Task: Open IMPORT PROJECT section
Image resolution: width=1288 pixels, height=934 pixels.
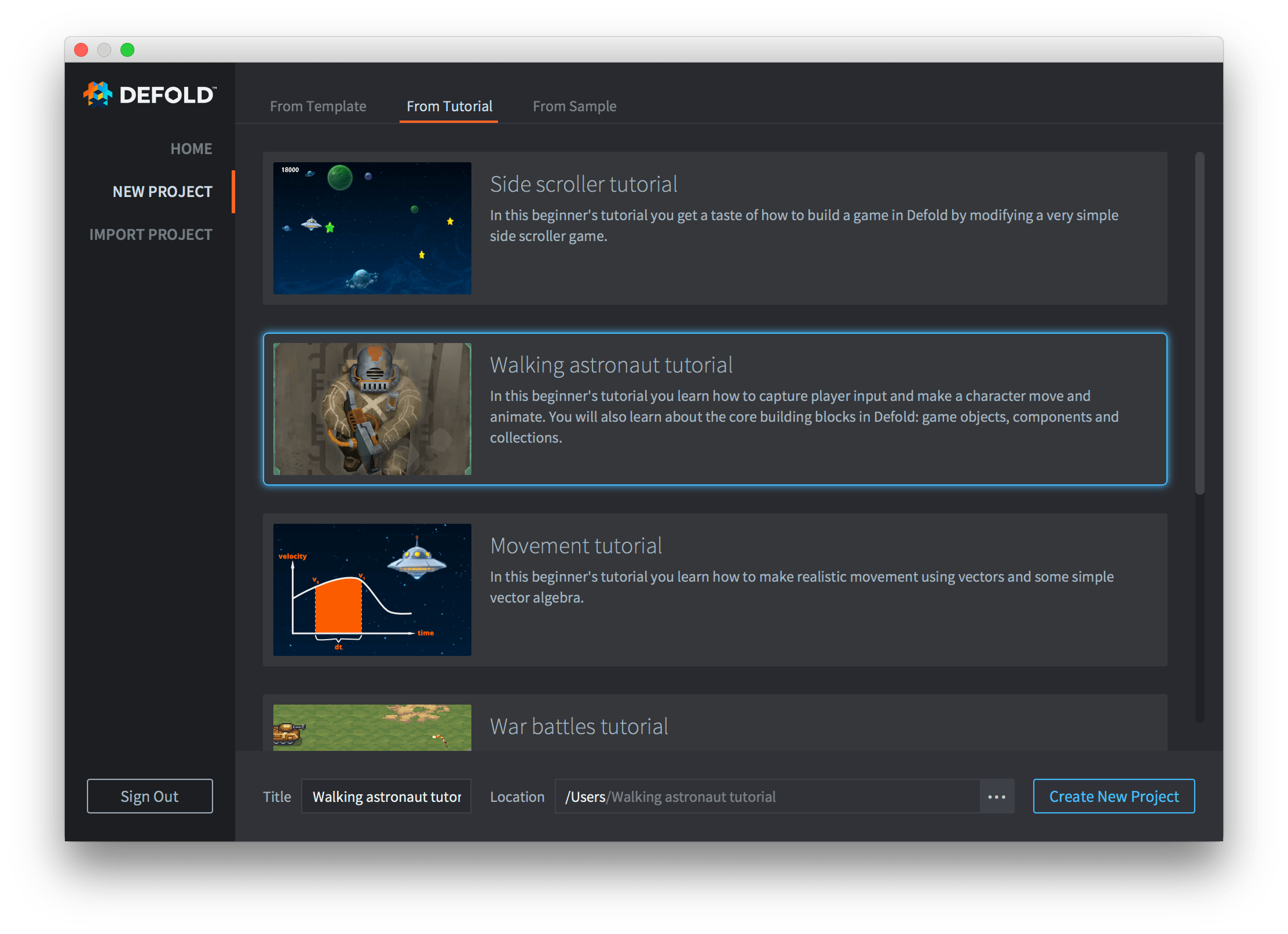Action: tap(151, 235)
